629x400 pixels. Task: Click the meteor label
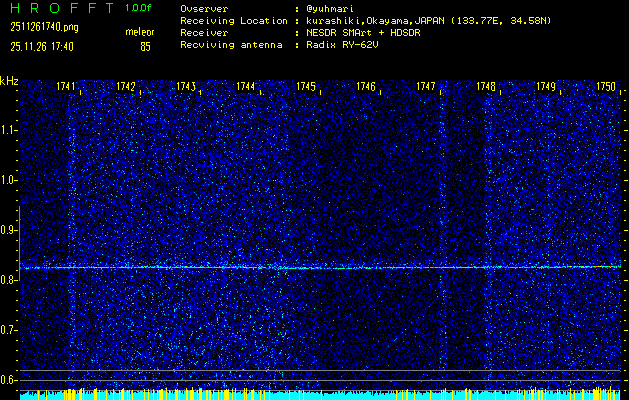click(140, 33)
